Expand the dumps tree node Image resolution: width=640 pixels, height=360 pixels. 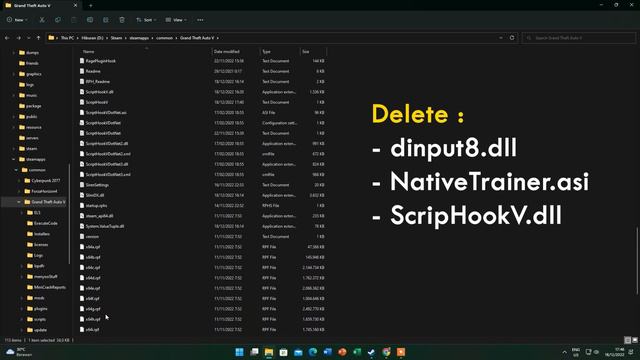pos(13,53)
